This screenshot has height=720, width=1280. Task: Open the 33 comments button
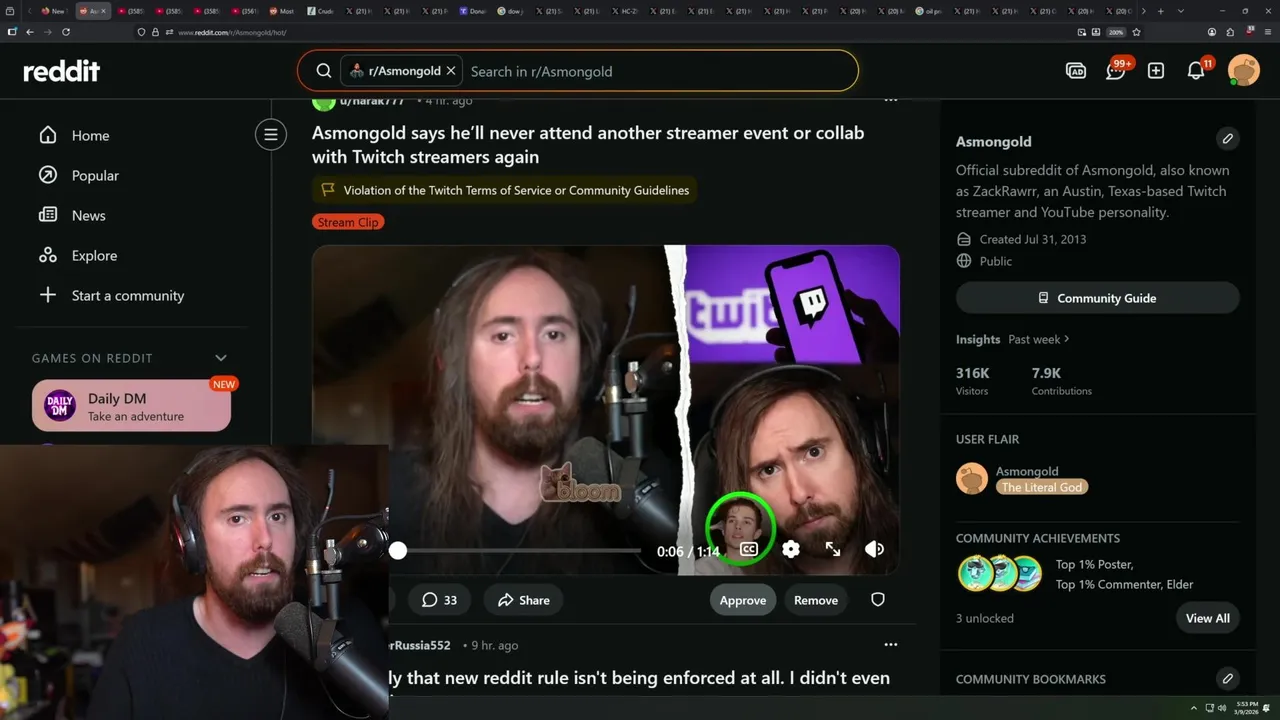439,600
